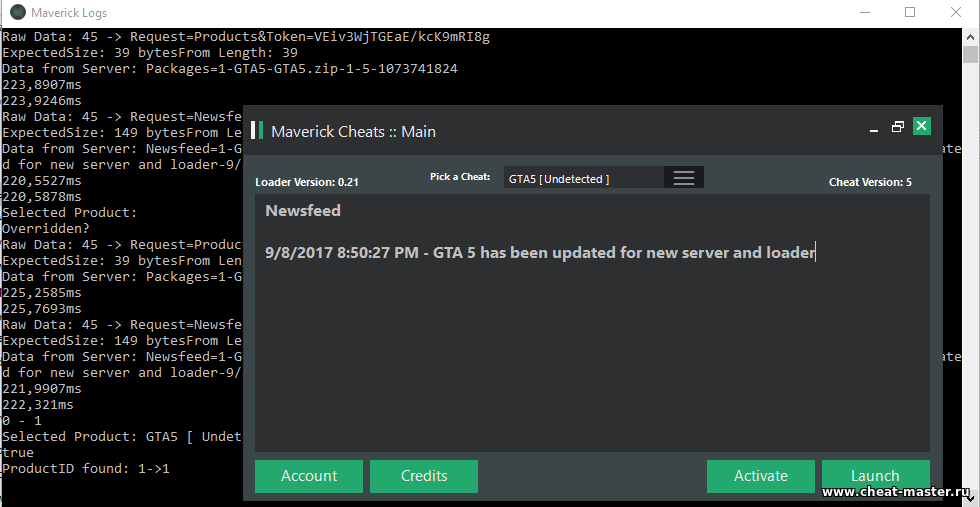
Task: Show the Credits page
Action: [x=424, y=476]
